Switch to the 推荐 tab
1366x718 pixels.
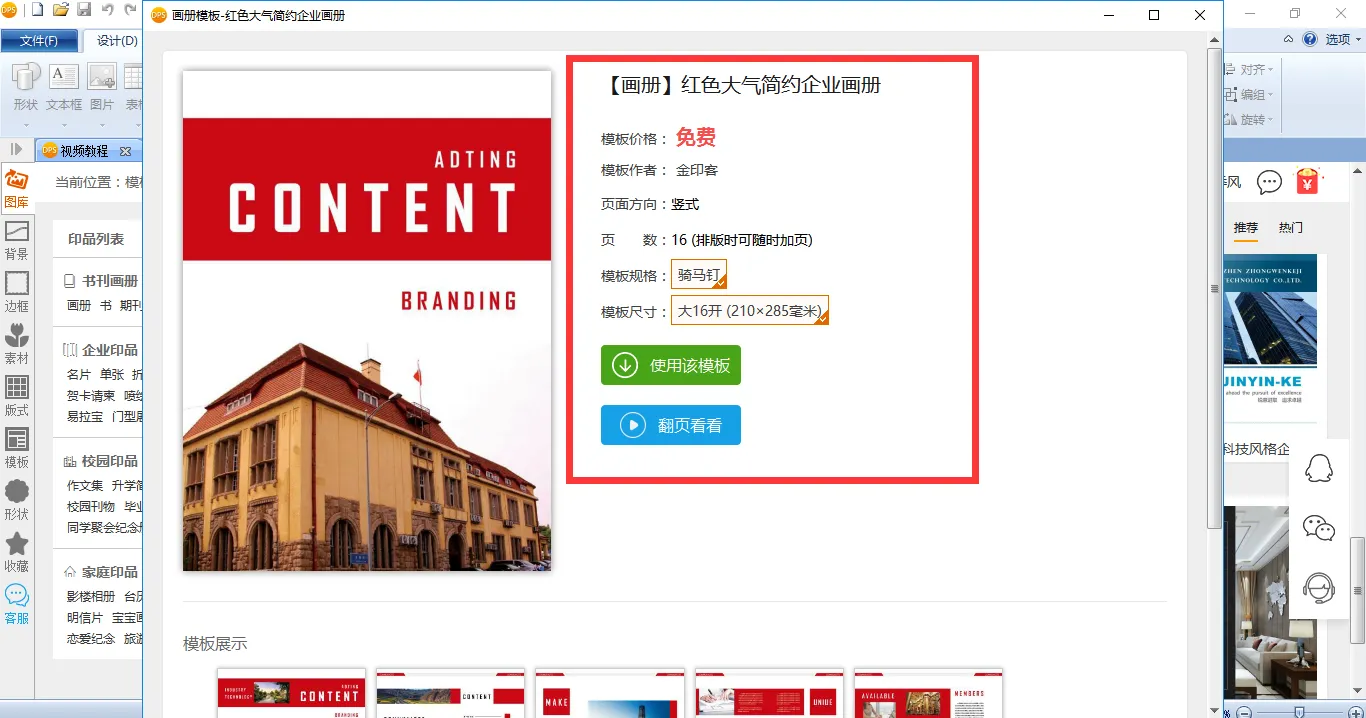1246,228
